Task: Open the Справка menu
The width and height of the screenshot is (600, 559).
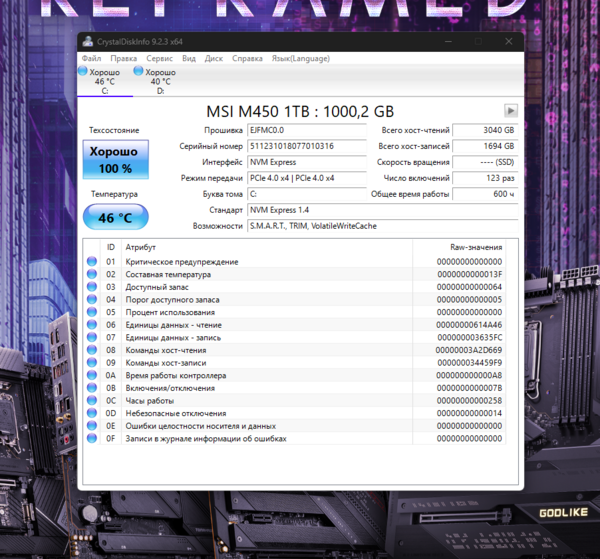Action: point(247,59)
